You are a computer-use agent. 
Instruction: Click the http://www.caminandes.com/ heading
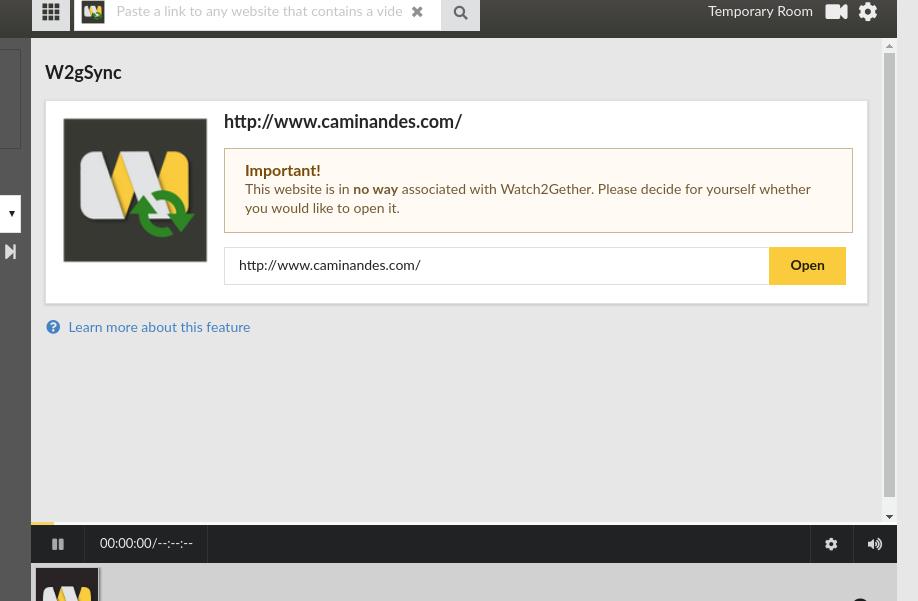[342, 122]
